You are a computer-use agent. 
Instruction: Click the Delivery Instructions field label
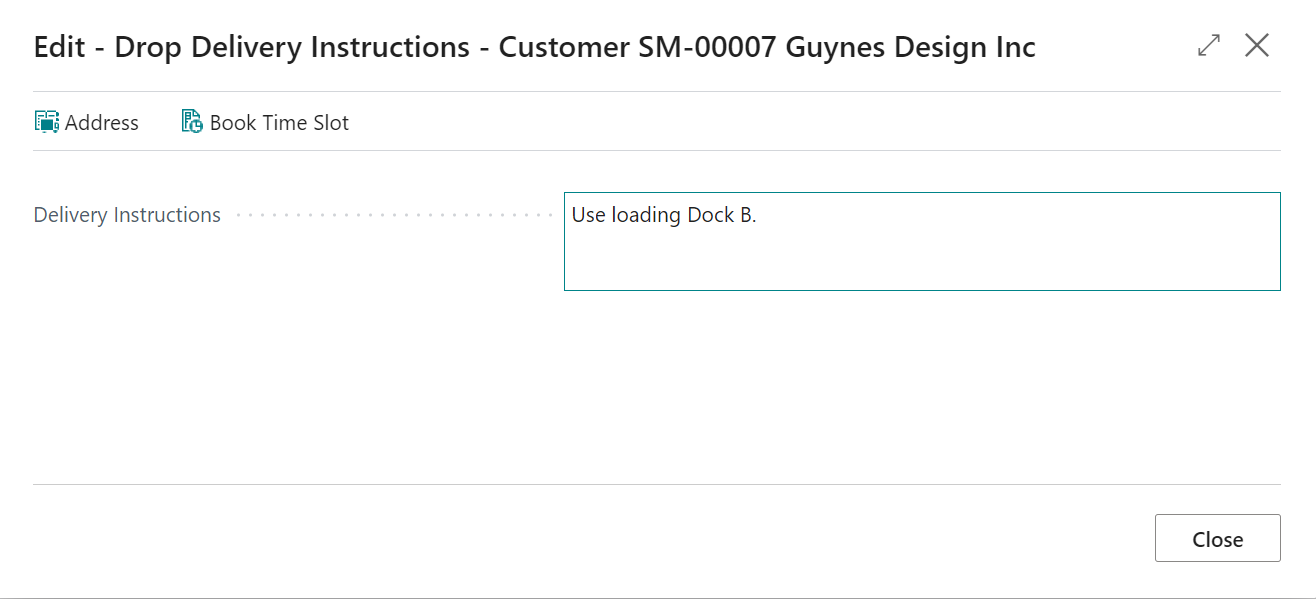[127, 215]
